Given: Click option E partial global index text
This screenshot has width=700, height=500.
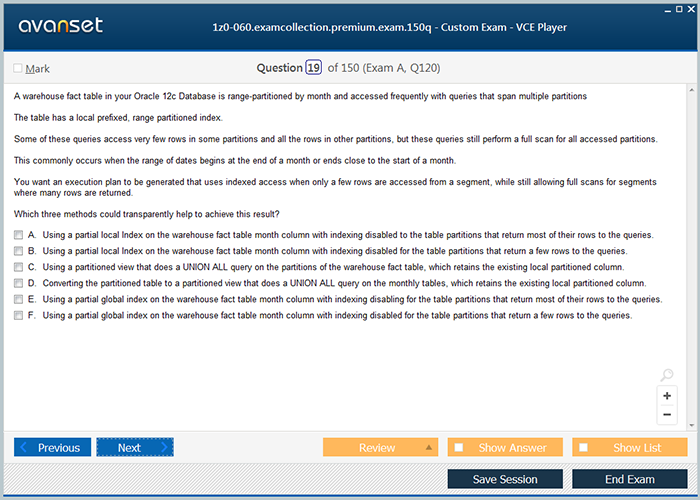Looking at the screenshot, I should [x=352, y=299].
